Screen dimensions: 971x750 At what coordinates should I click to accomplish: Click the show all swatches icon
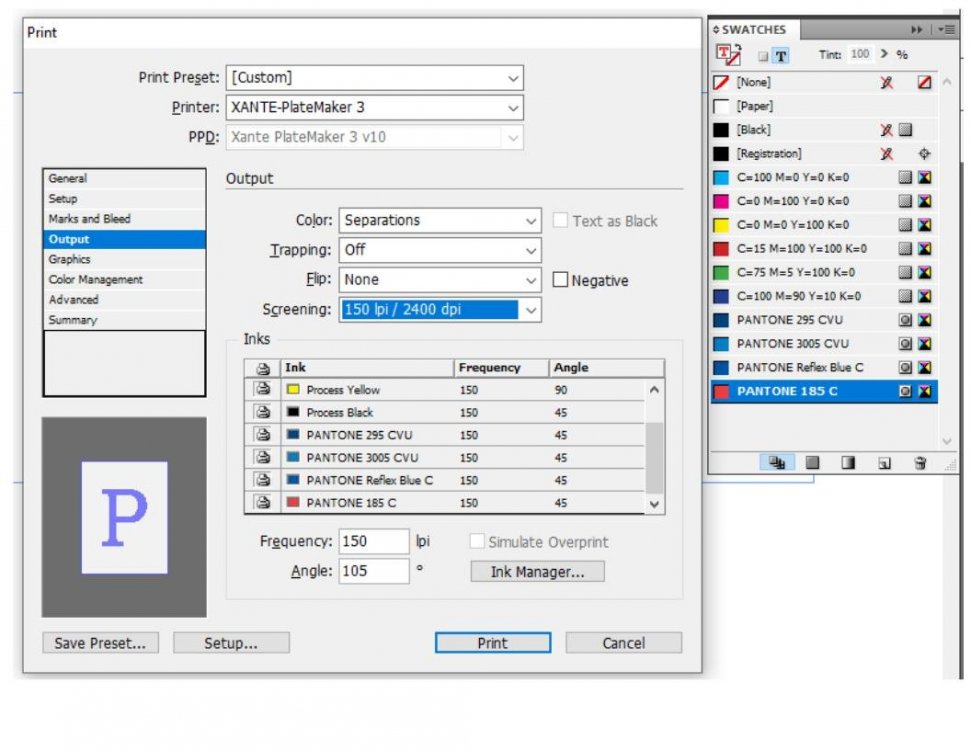[x=777, y=462]
